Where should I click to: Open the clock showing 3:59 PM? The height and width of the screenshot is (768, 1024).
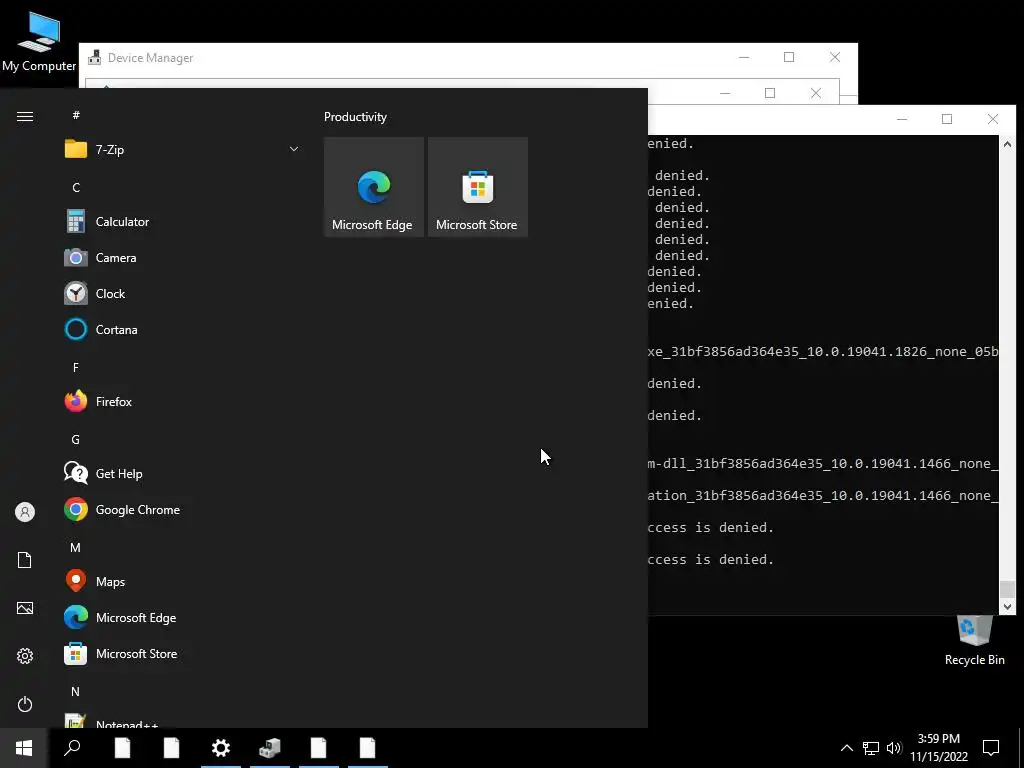click(x=938, y=748)
